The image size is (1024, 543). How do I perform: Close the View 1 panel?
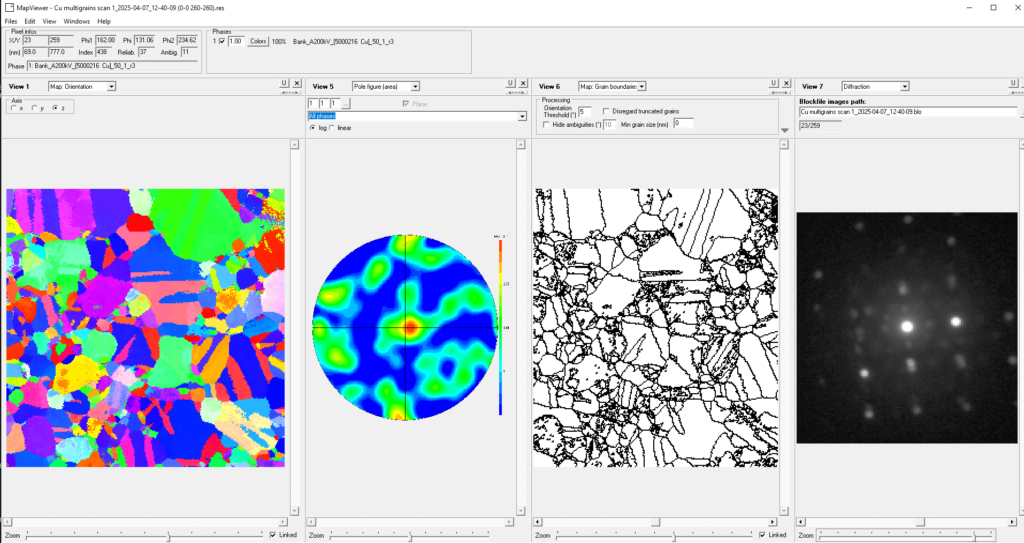tap(297, 83)
